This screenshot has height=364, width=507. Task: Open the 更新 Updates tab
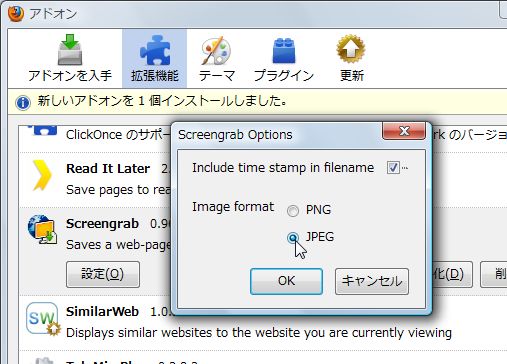pyautogui.click(x=351, y=59)
